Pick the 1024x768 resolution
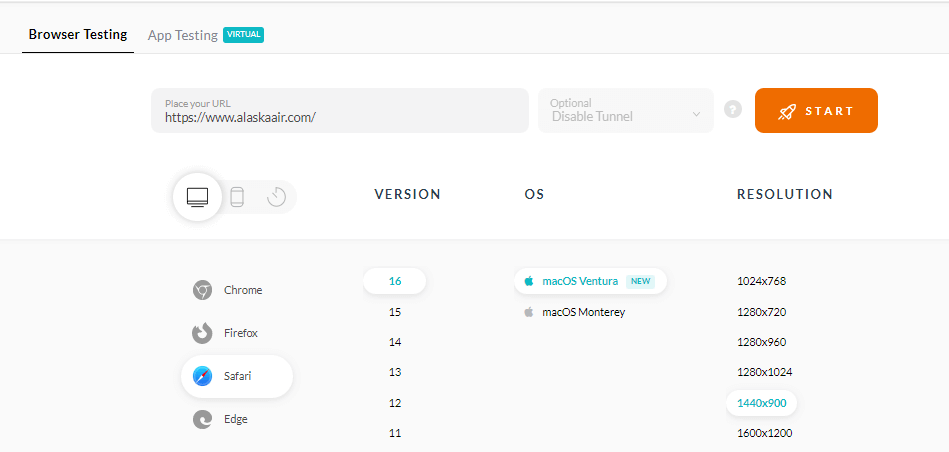 (761, 281)
